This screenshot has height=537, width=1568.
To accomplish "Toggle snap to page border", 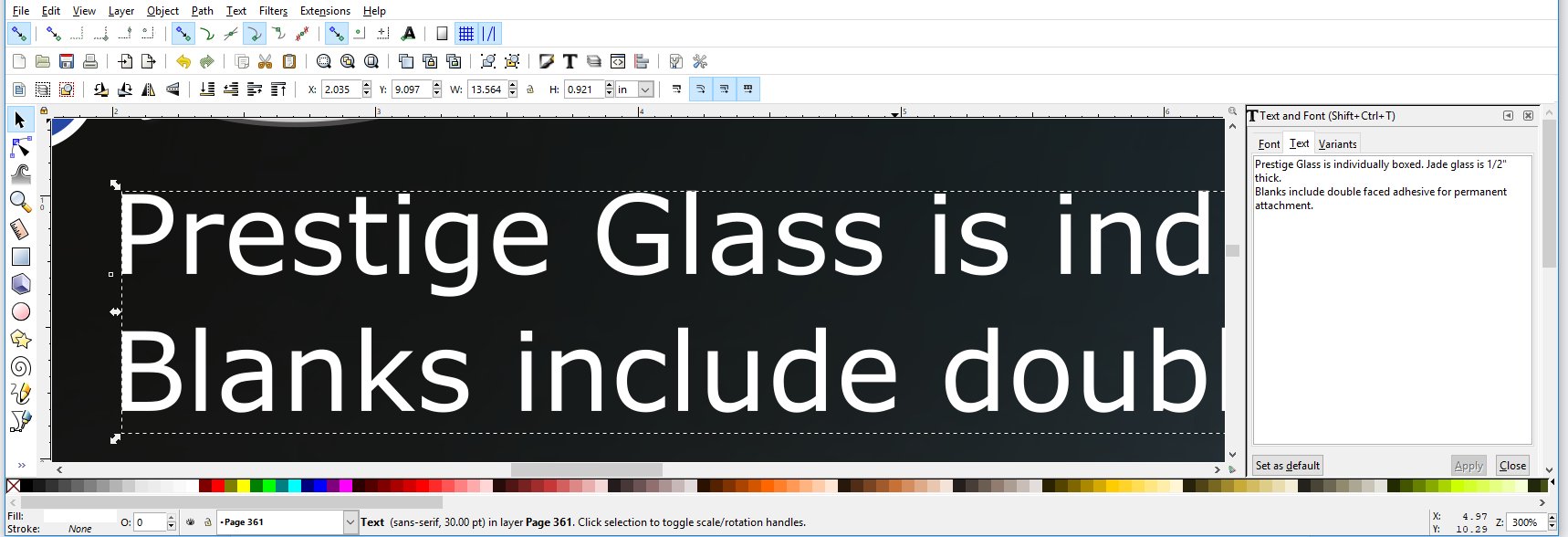I will click(x=442, y=34).
